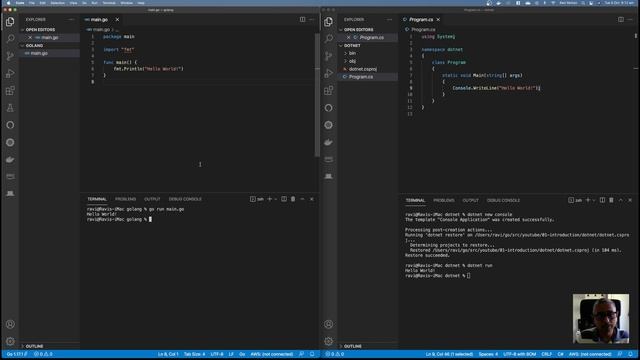The image size is (640, 360).
Task: Add new terminal in left window
Action: point(269,199)
